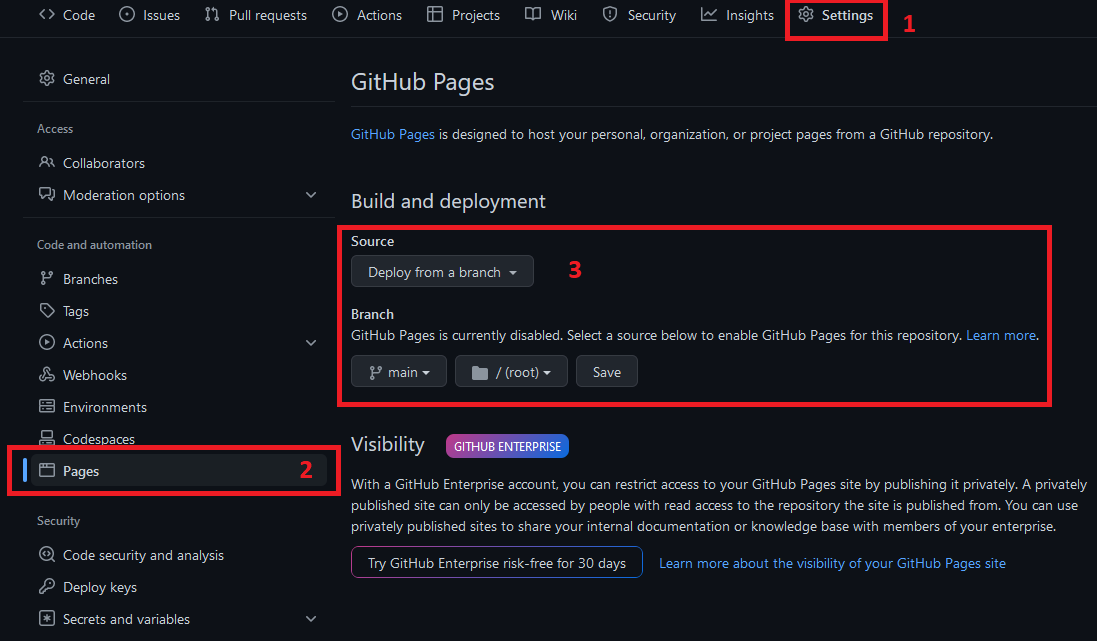Click the Collaborators people icon

47,162
